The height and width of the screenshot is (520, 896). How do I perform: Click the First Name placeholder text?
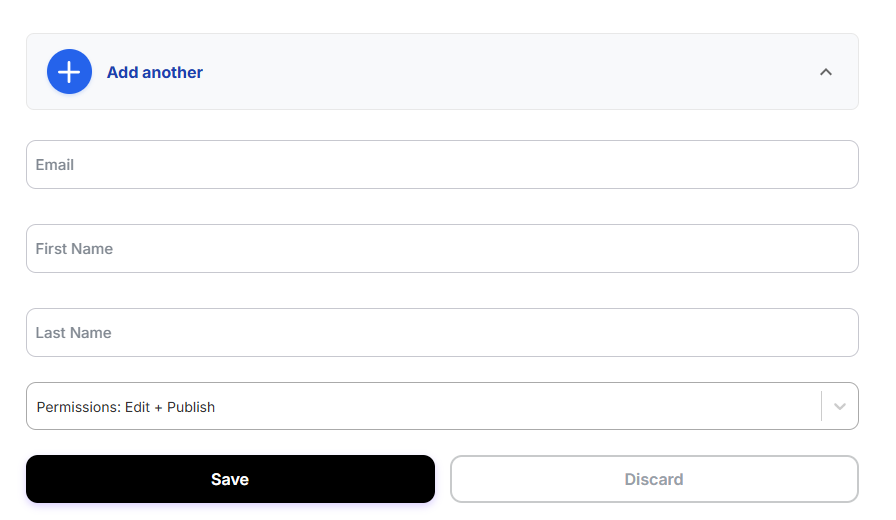(74, 249)
